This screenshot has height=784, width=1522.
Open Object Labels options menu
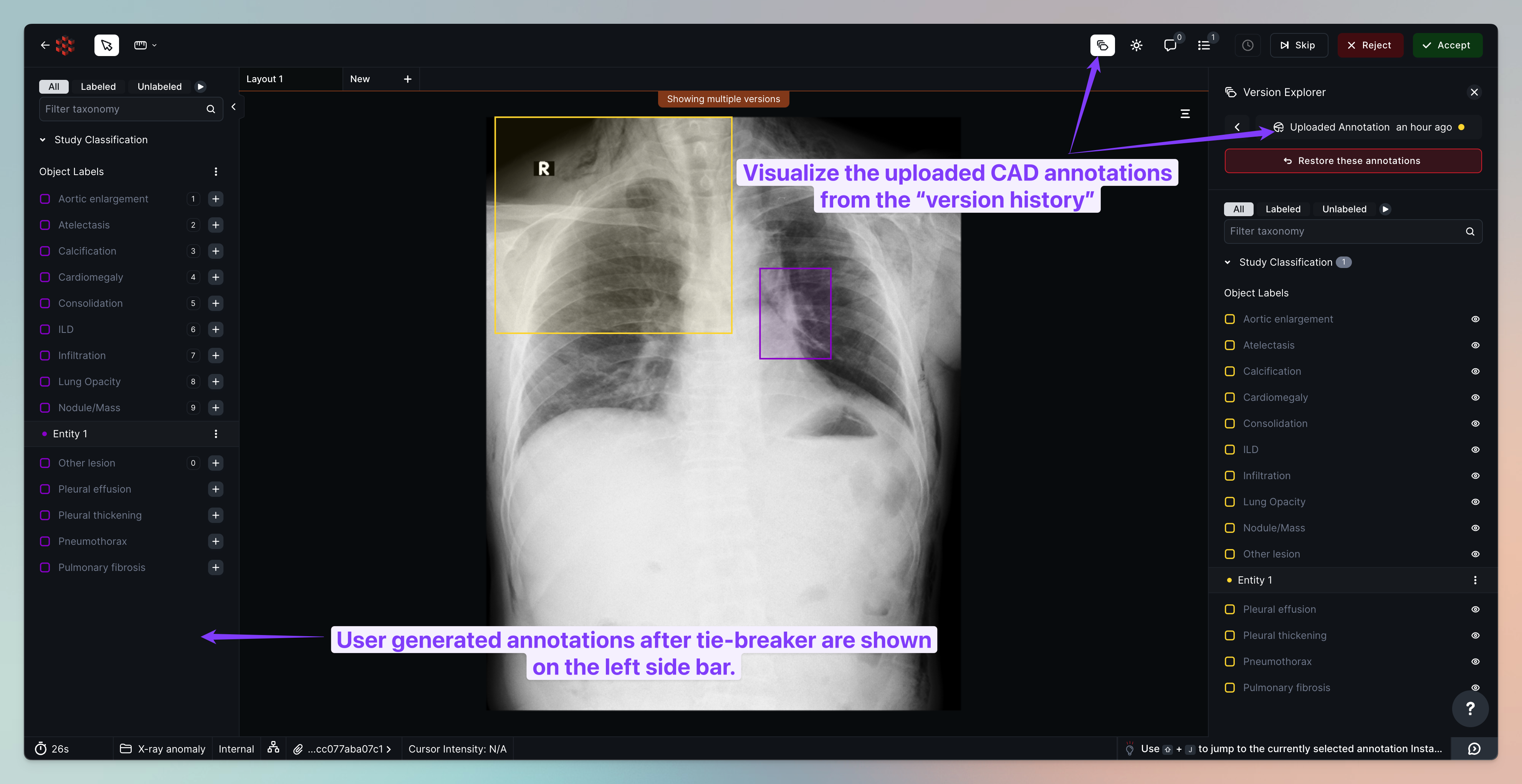(216, 171)
